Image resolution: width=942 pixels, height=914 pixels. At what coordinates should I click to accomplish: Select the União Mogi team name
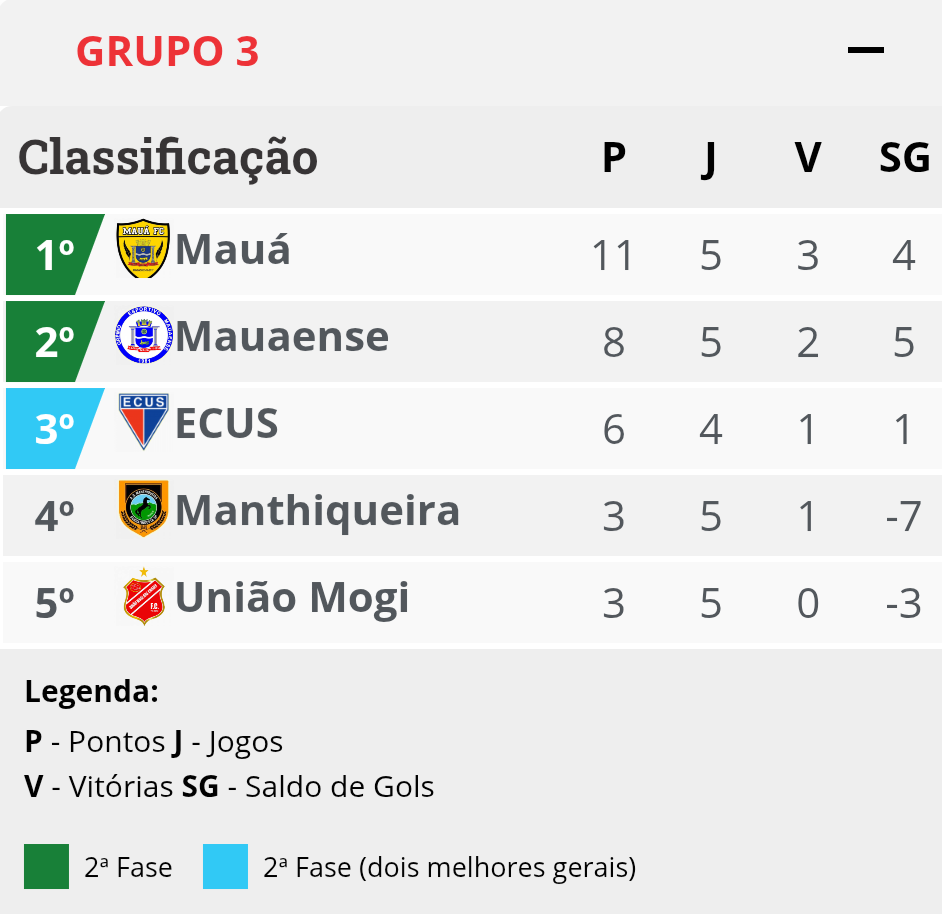(x=292, y=598)
